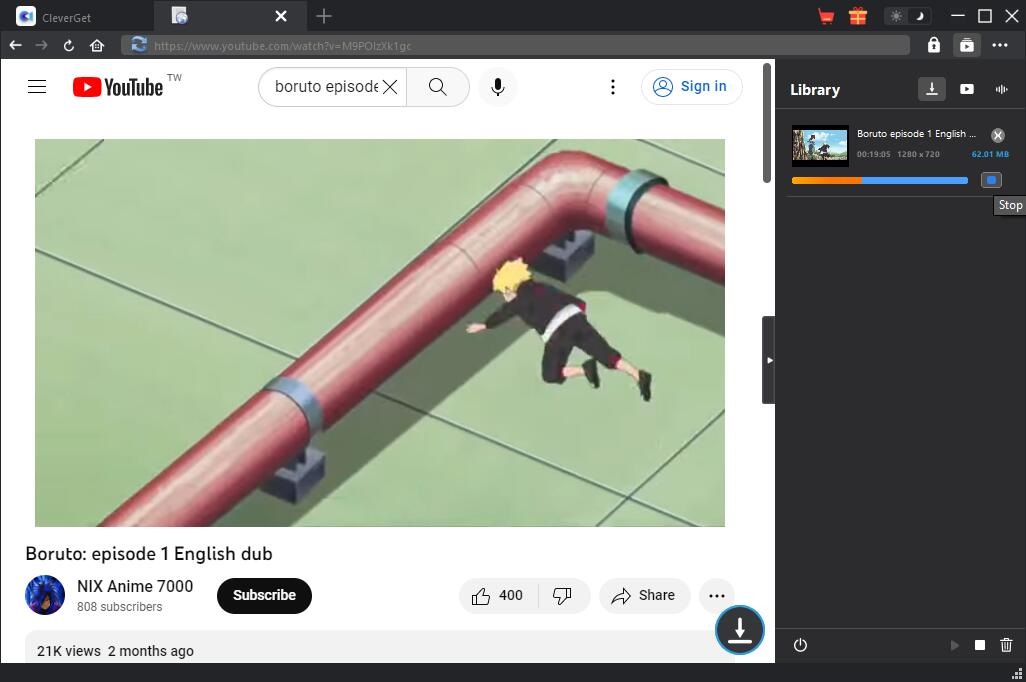Click the browser home icon
Viewport: 1026px width, 682px height.
pos(97,45)
